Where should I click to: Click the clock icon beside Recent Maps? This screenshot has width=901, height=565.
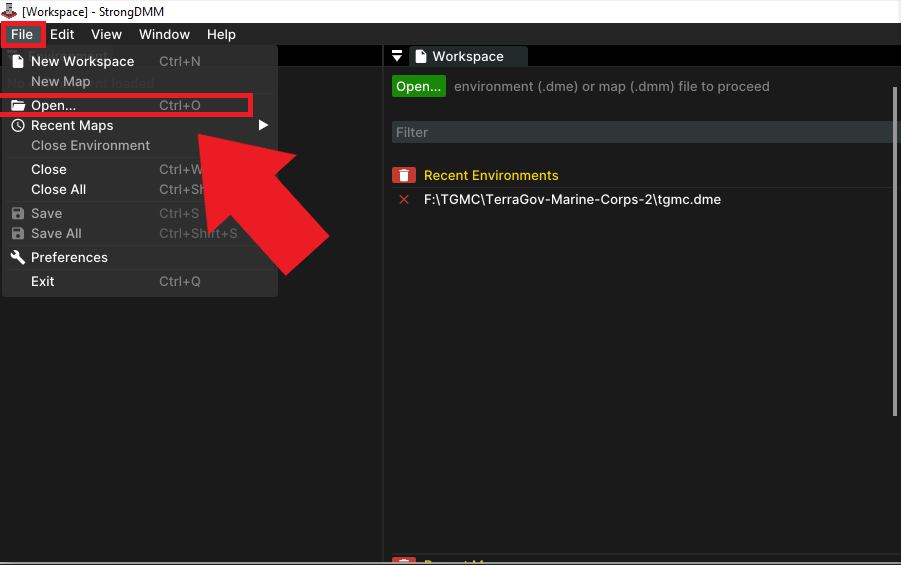click(x=18, y=125)
